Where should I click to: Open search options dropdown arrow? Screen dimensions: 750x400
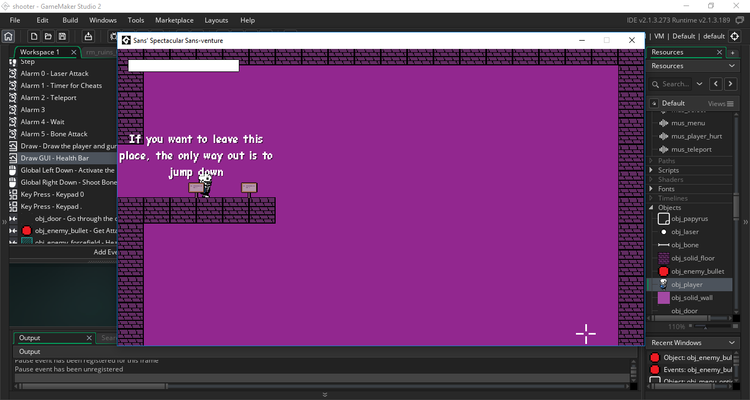pyautogui.click(x=699, y=84)
